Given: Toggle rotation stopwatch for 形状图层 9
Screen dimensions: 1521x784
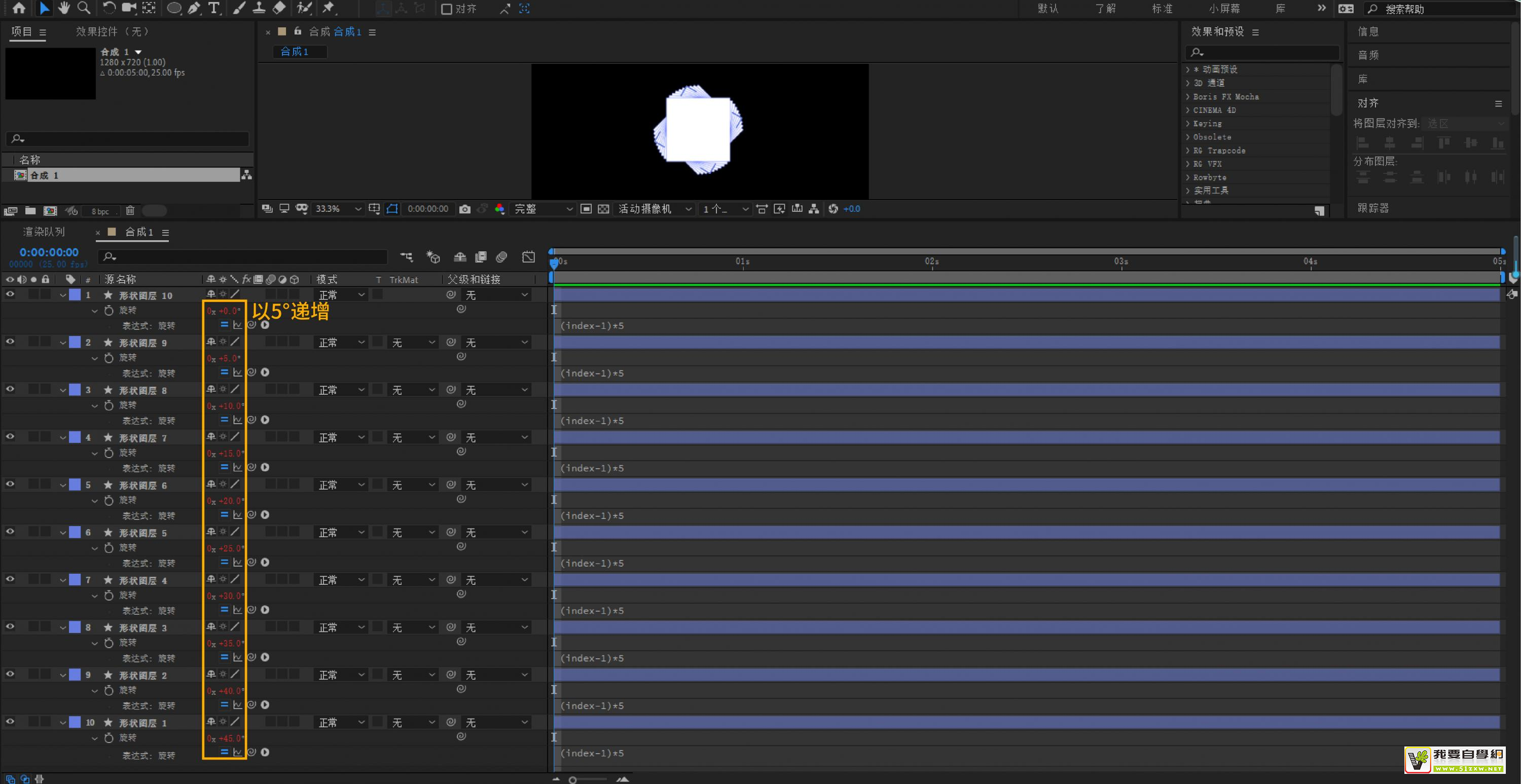Looking at the screenshot, I should click(x=108, y=358).
